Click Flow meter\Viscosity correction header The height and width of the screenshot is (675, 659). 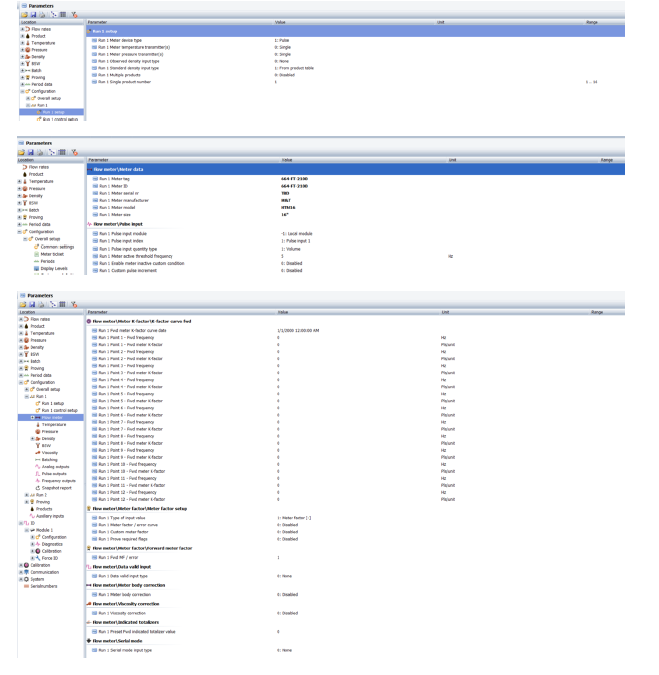pos(126,604)
